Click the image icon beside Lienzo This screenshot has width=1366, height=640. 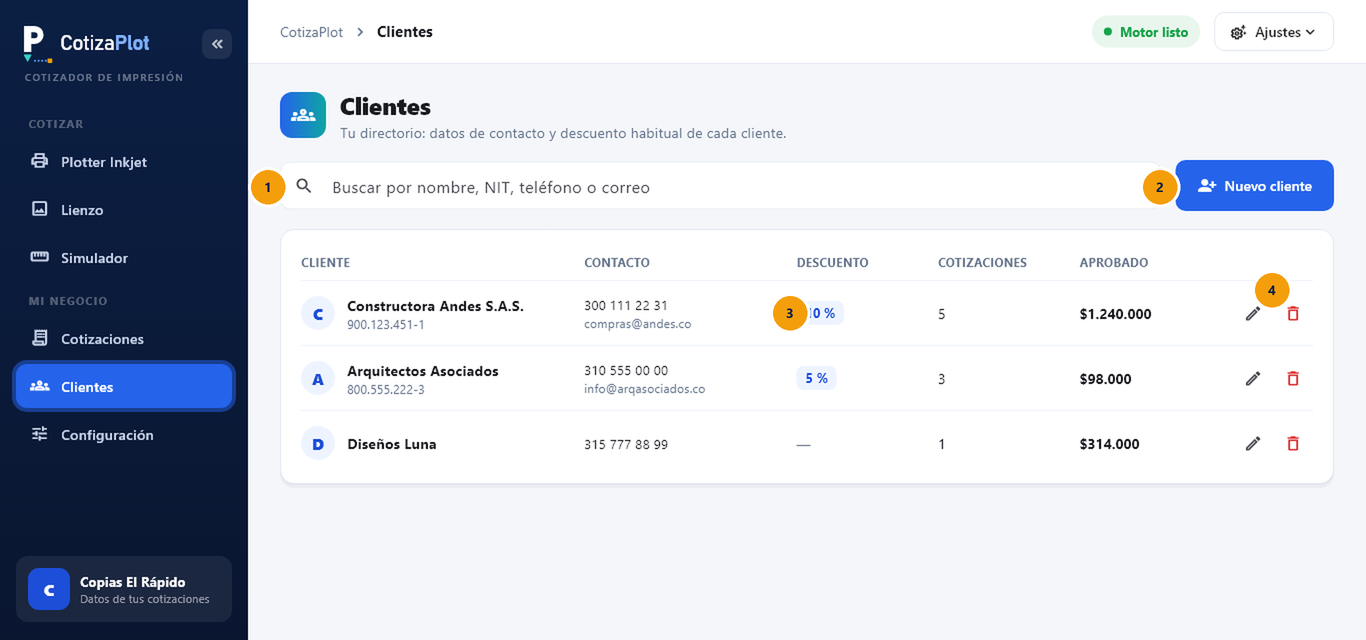pyautogui.click(x=40, y=209)
